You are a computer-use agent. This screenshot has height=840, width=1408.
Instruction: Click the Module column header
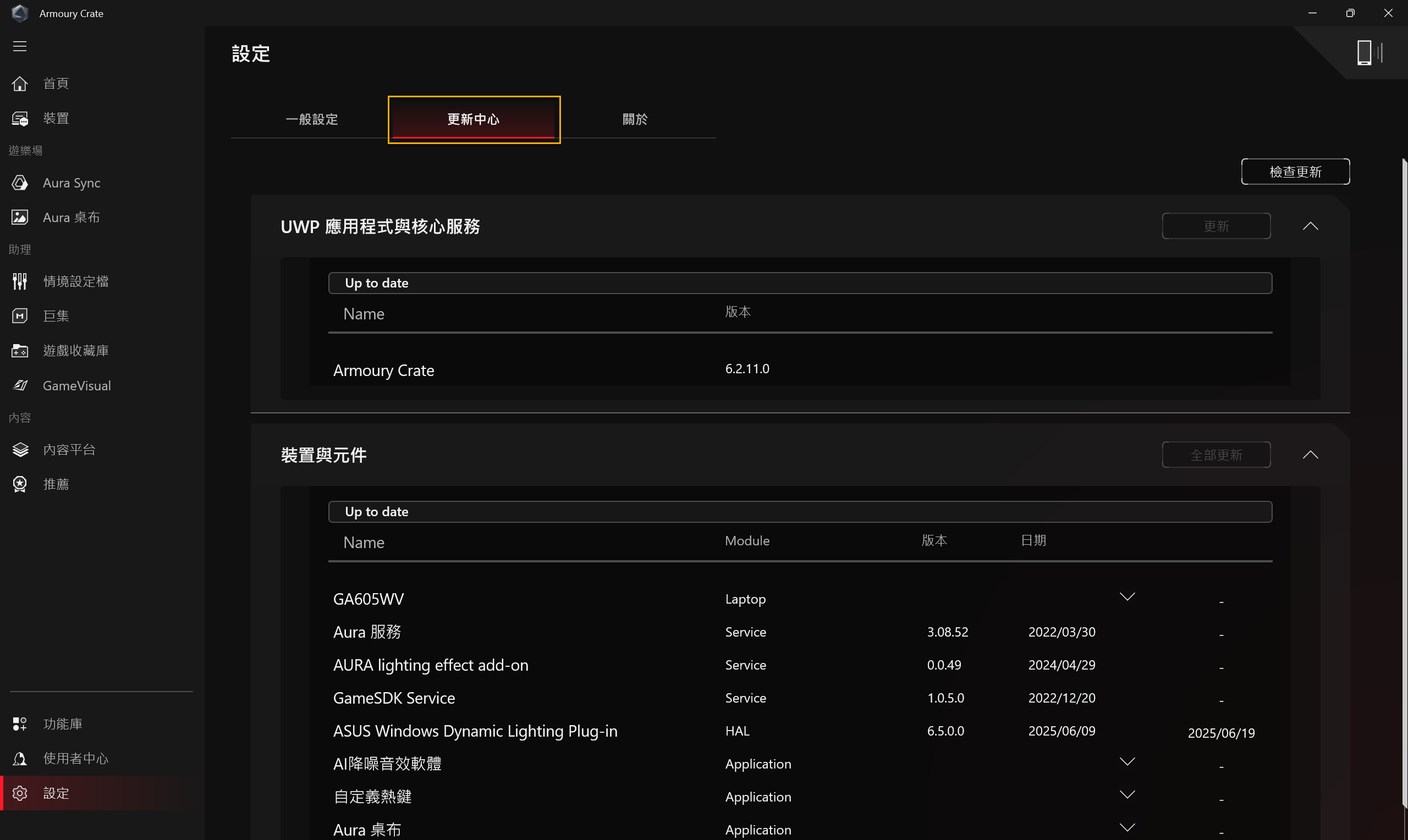pyautogui.click(x=747, y=540)
